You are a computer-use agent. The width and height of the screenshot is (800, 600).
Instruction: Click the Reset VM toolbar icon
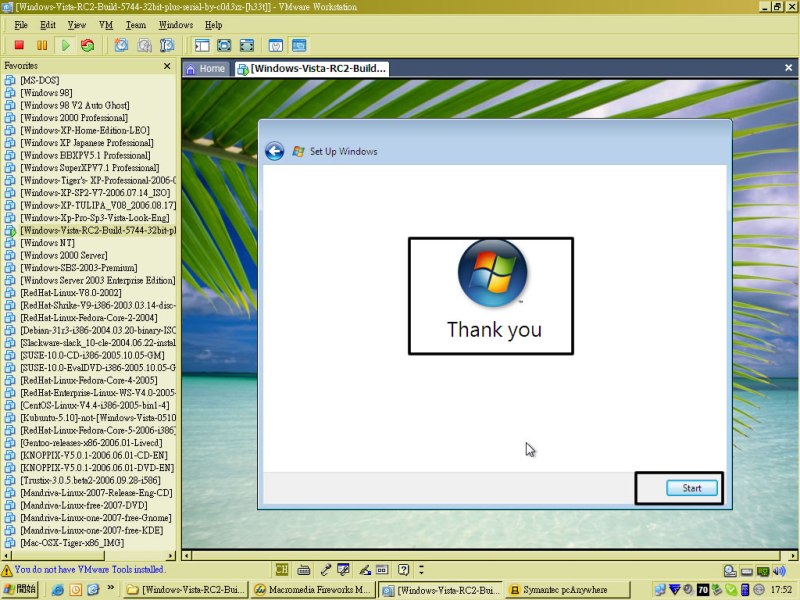[x=88, y=45]
